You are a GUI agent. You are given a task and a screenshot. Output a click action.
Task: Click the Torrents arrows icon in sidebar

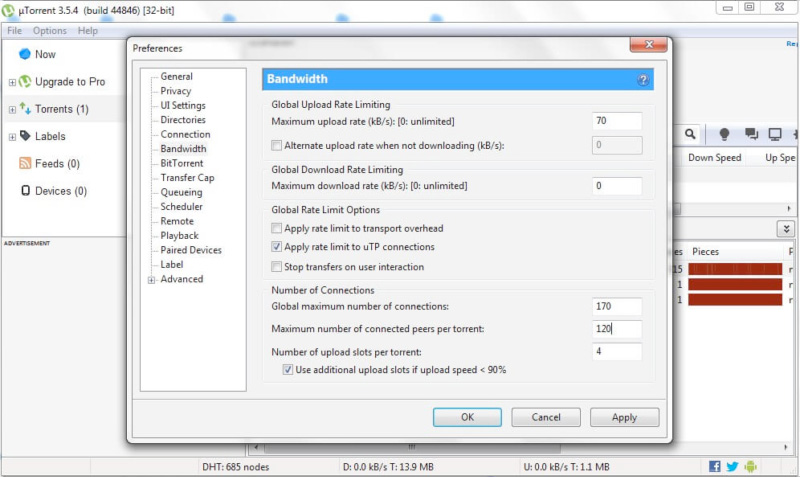(25, 108)
